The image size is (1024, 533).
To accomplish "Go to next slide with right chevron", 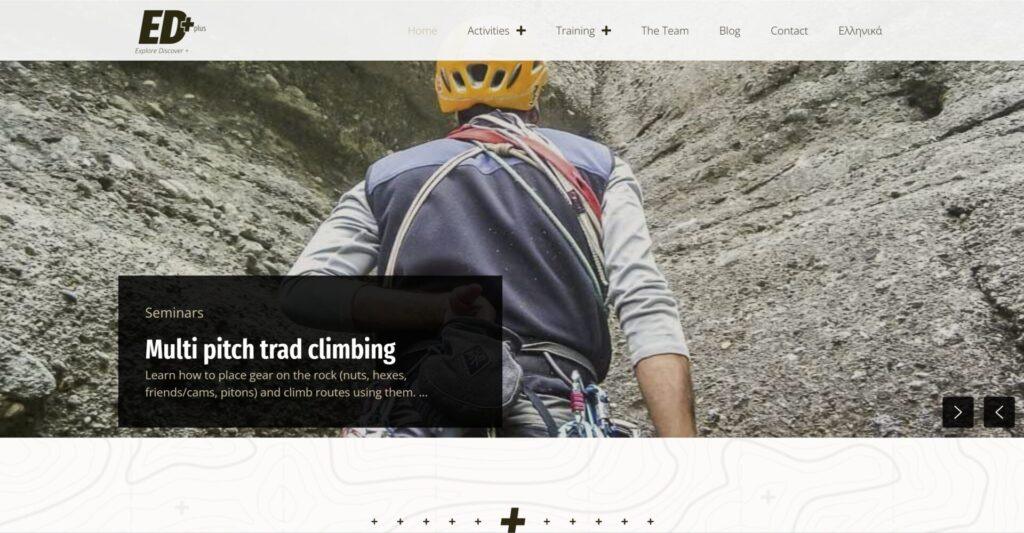I will [958, 412].
